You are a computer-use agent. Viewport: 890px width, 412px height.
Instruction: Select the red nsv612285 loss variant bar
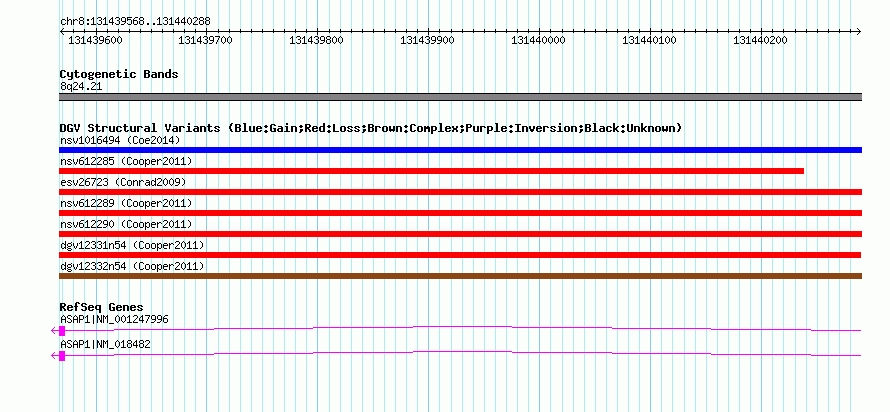tap(431, 171)
